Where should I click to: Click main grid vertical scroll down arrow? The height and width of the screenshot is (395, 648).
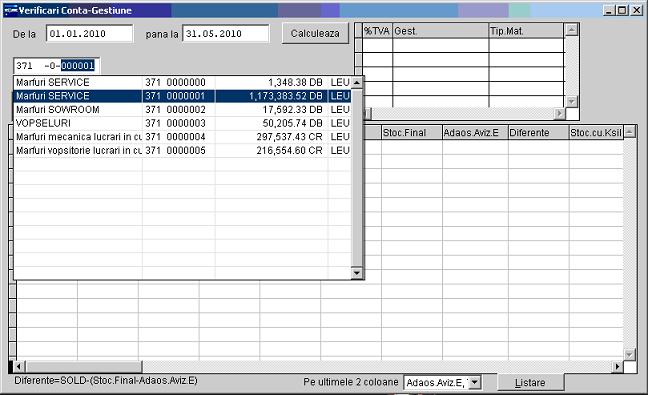pos(629,355)
